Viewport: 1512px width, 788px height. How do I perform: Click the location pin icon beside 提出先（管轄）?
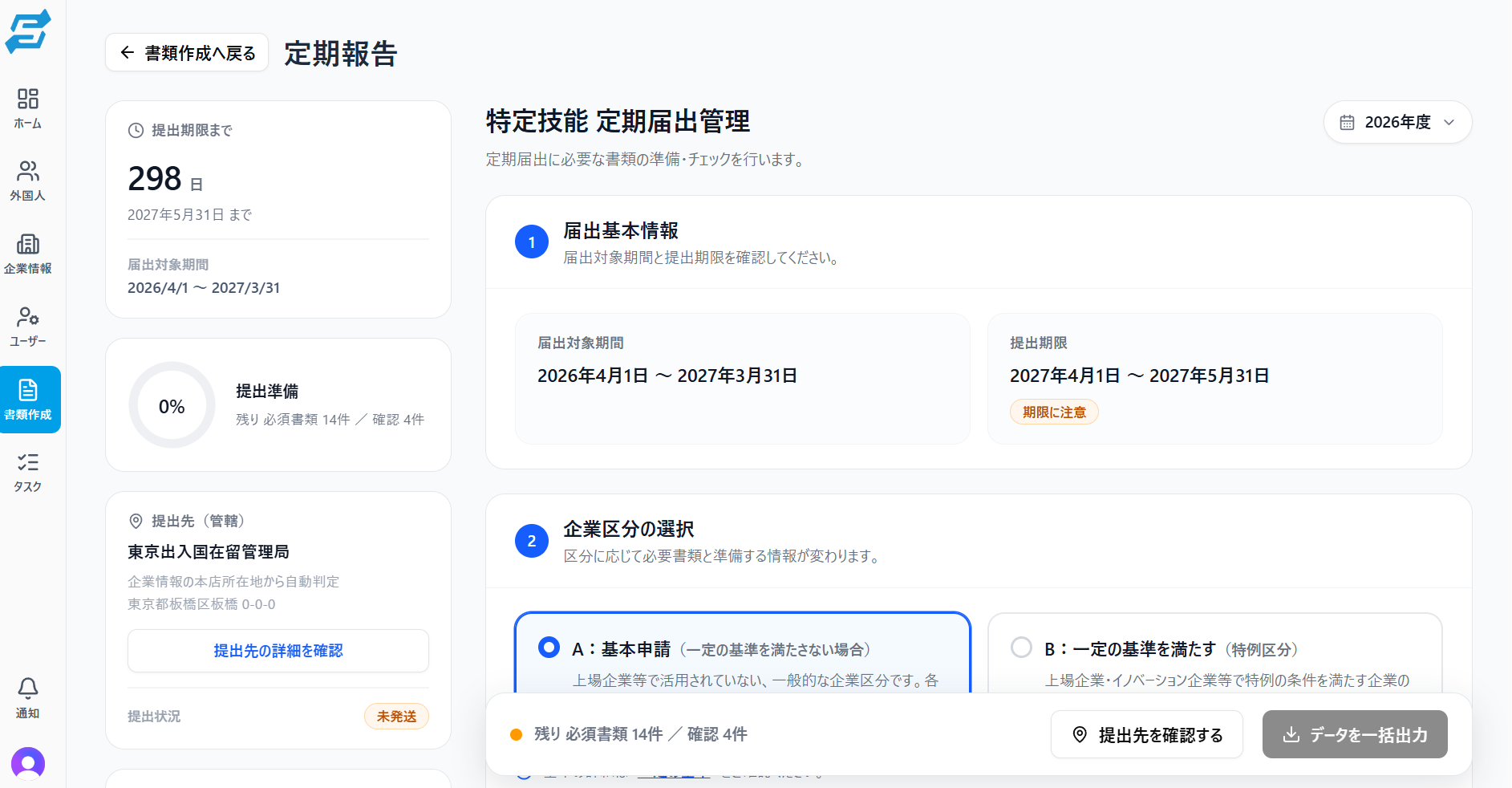(x=136, y=522)
